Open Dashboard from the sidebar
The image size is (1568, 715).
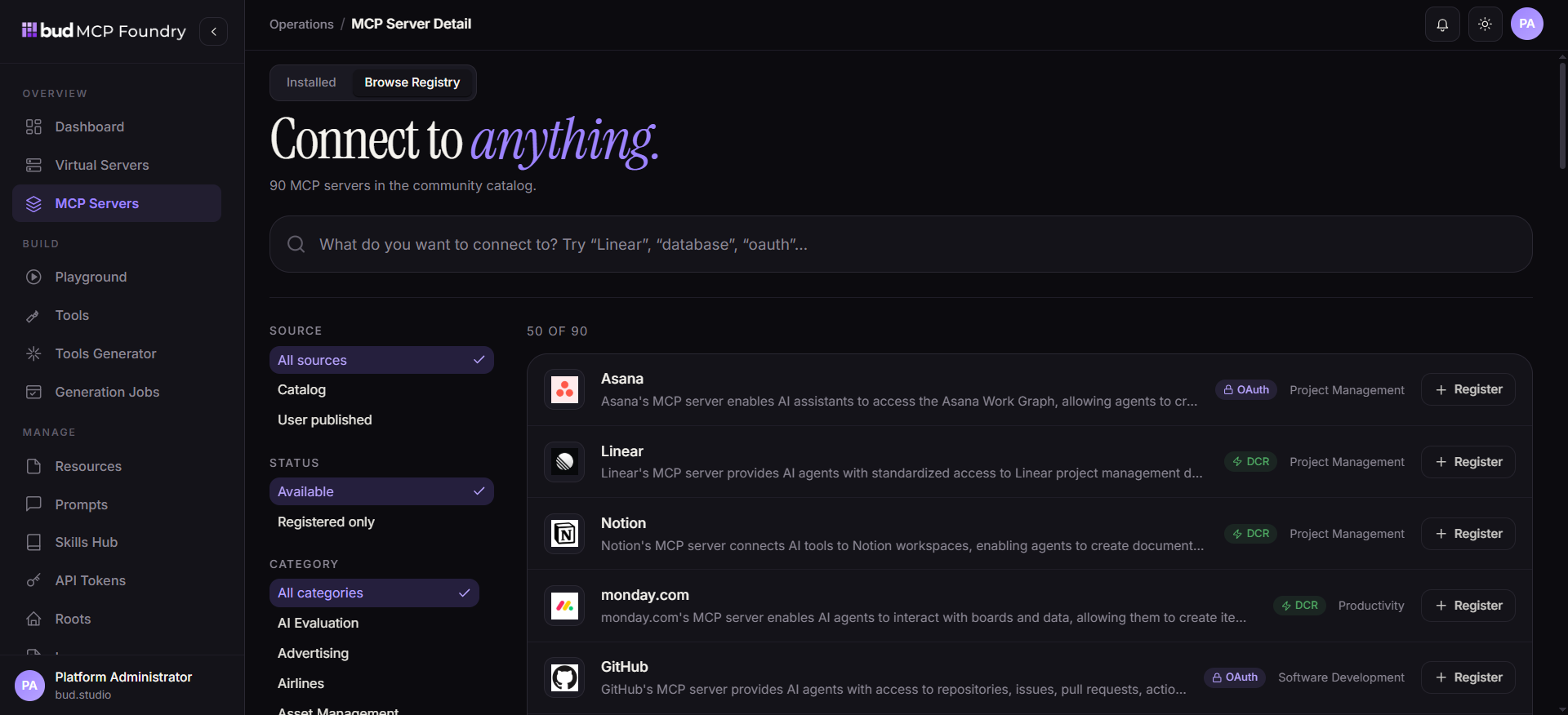[117, 127]
